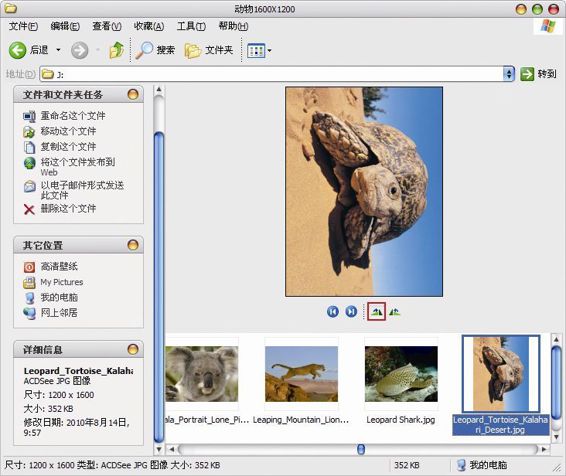Expand the address bar dropdown
The height and width of the screenshot is (476, 566).
(509, 74)
